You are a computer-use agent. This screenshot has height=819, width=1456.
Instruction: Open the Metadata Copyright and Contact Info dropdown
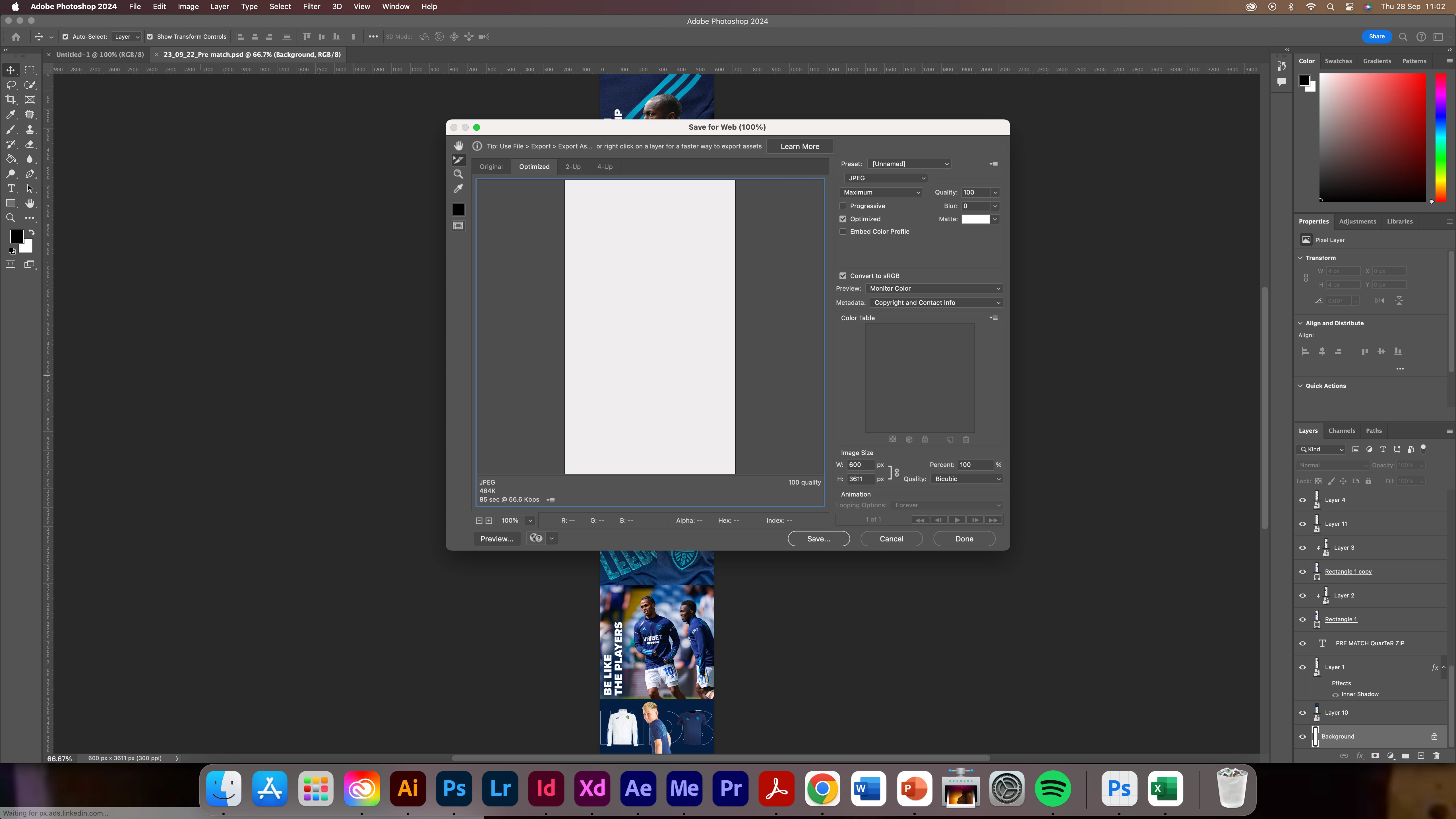(x=935, y=303)
